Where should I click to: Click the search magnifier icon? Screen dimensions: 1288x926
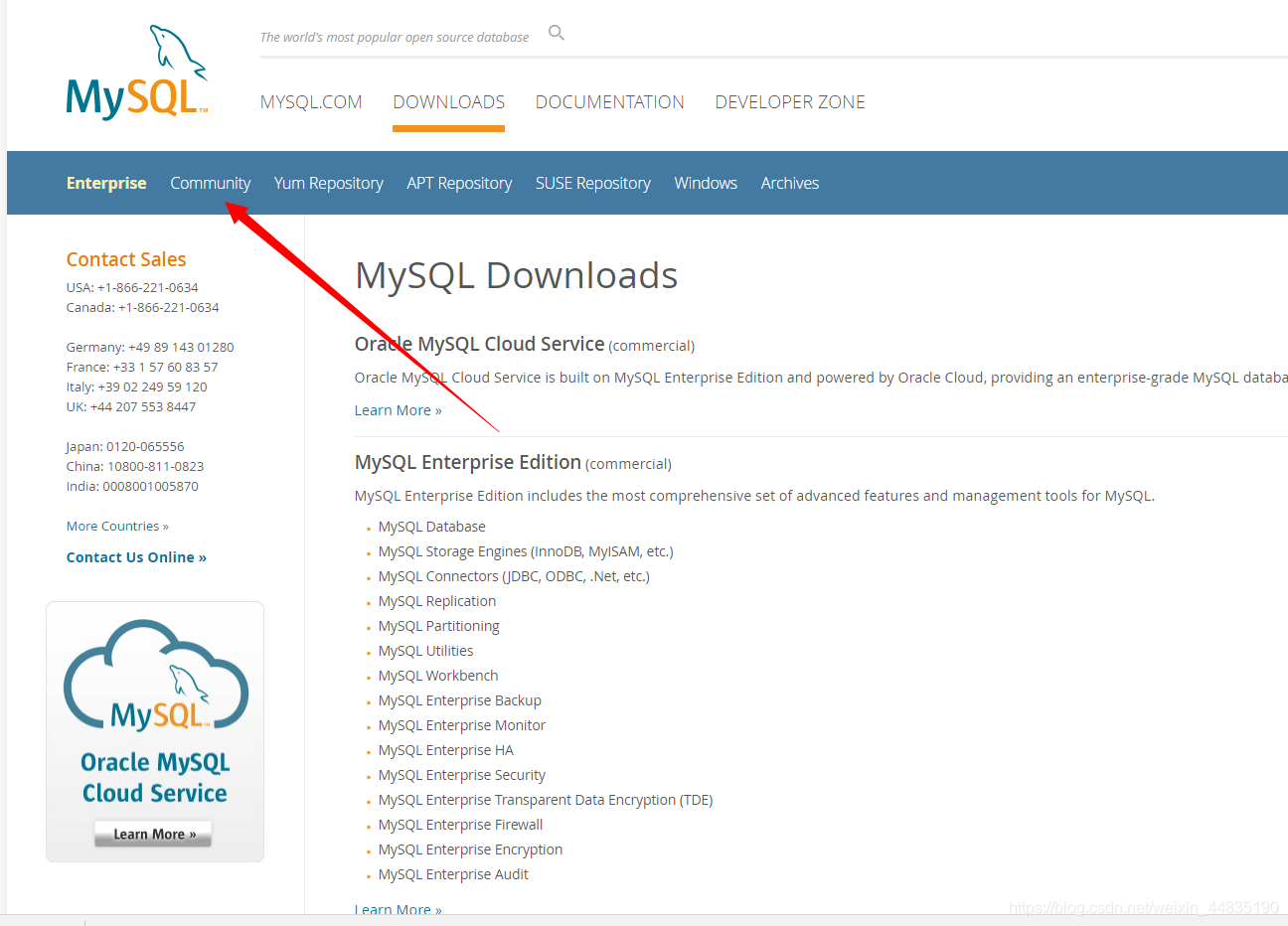click(557, 33)
